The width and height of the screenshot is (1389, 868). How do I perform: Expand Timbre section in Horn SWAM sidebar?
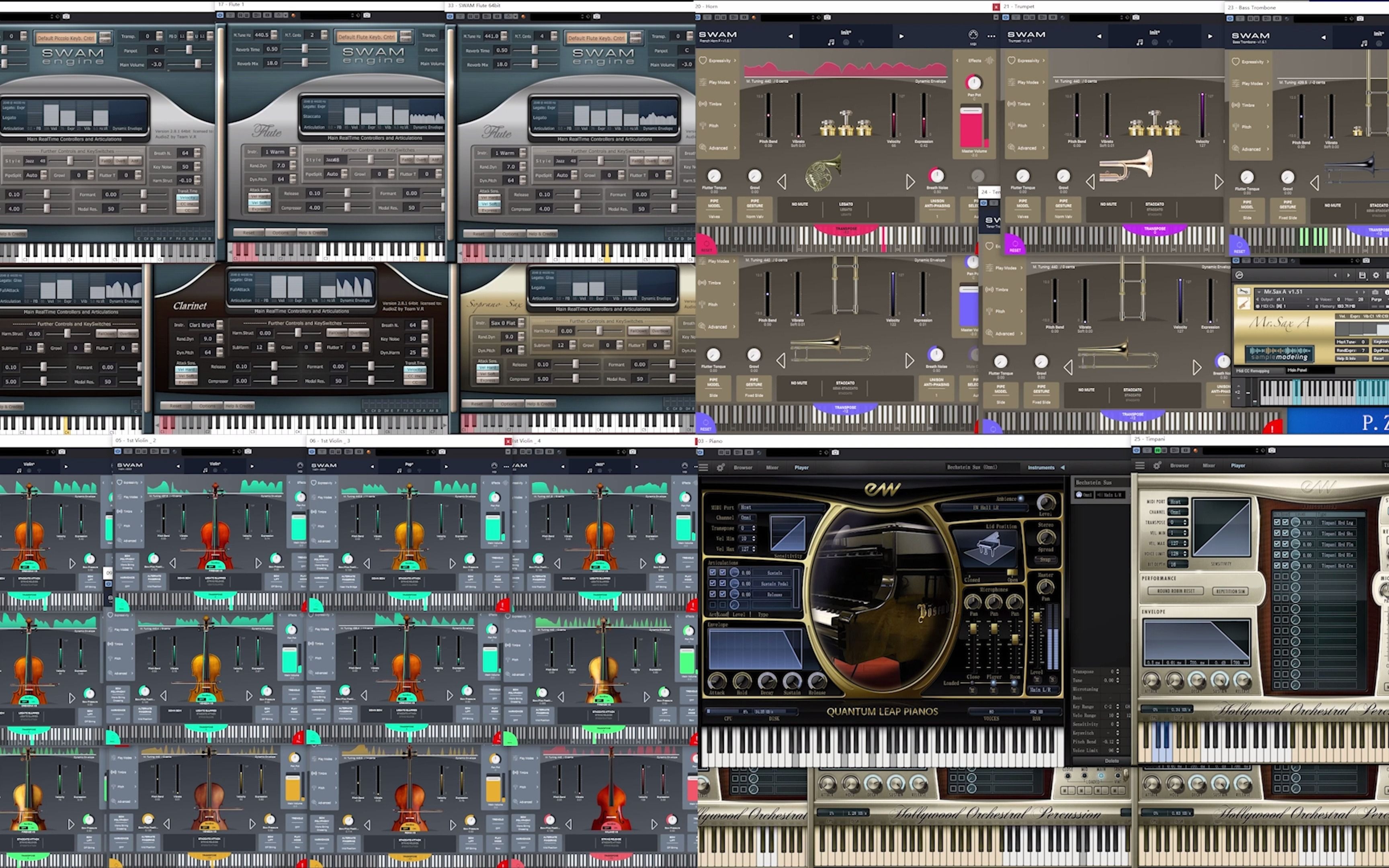click(x=717, y=104)
